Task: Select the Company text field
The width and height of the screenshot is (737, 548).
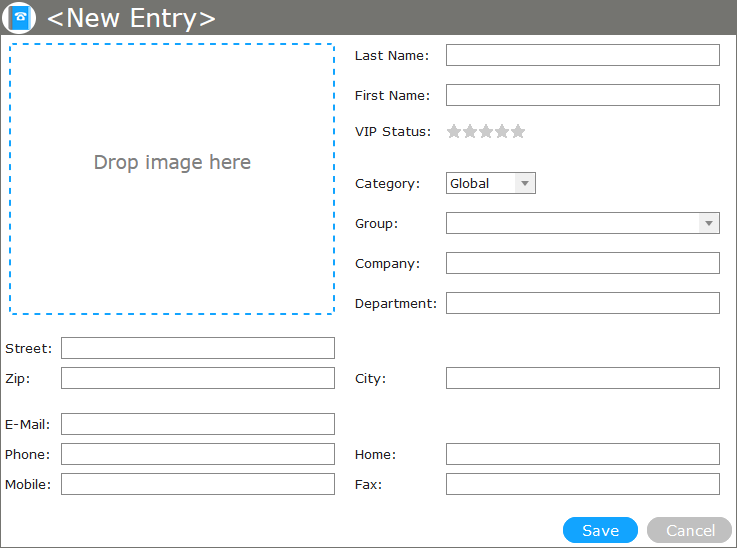Action: click(x=583, y=263)
